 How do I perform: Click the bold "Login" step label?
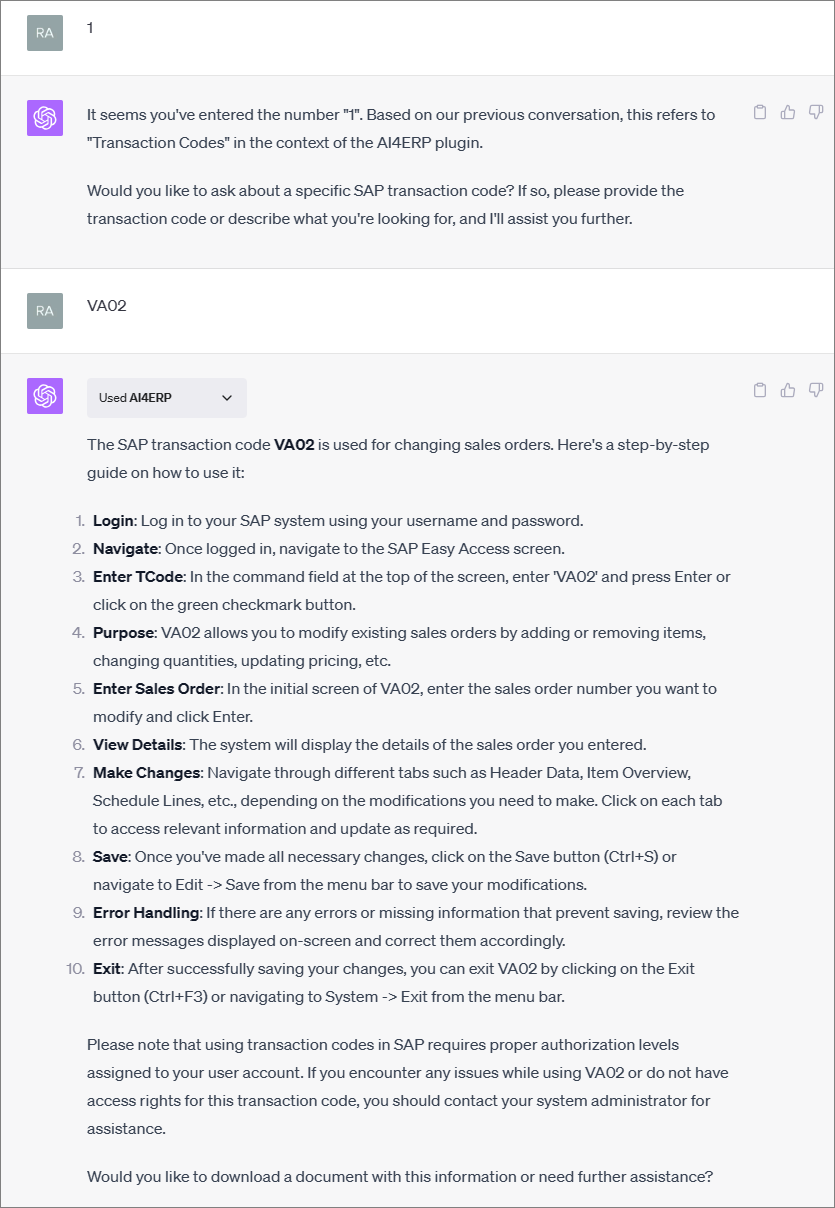pyautogui.click(x=113, y=521)
